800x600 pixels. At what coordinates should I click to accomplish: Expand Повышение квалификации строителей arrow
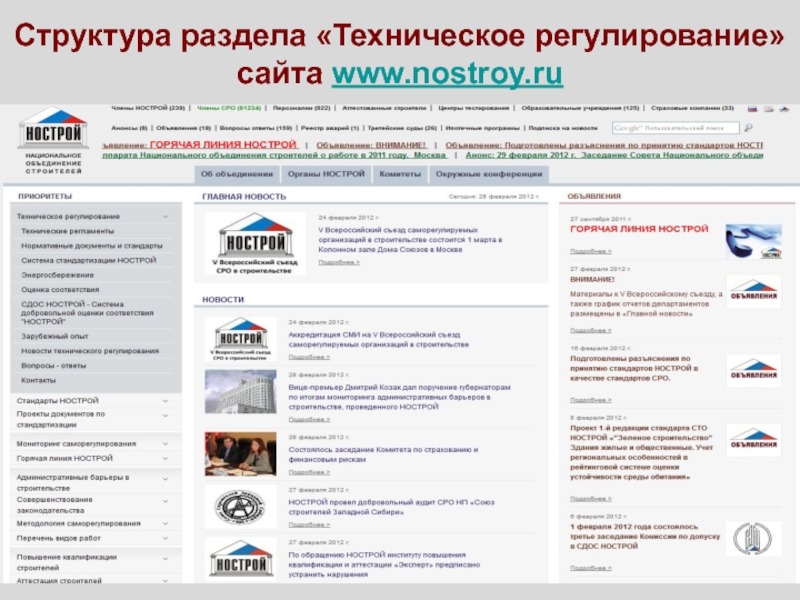tap(165, 558)
